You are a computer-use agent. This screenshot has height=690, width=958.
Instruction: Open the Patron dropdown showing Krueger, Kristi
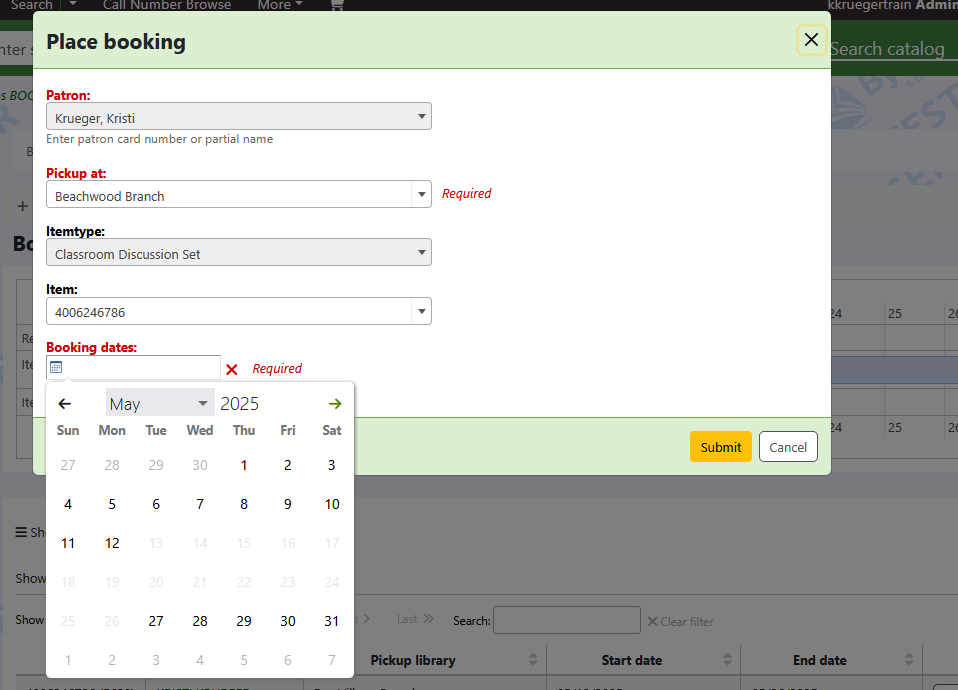pos(239,118)
